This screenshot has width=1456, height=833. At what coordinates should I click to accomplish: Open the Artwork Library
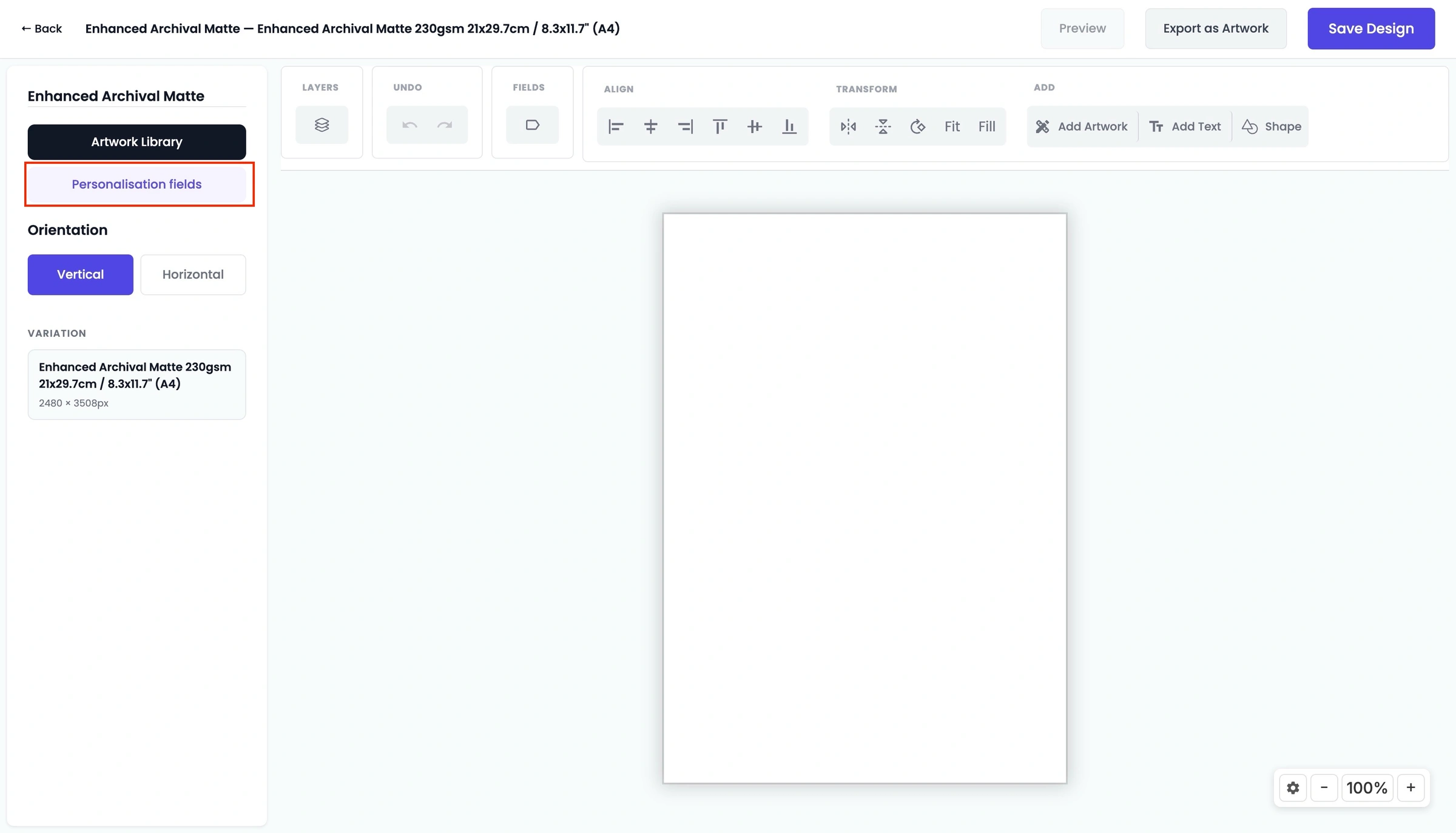tap(136, 142)
